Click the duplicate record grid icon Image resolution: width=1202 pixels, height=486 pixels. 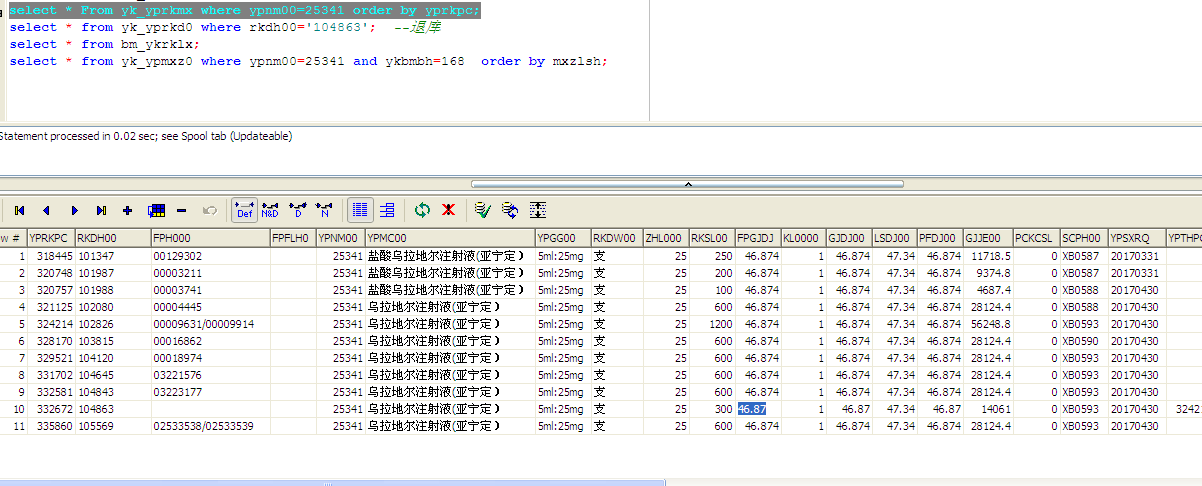click(x=155, y=210)
